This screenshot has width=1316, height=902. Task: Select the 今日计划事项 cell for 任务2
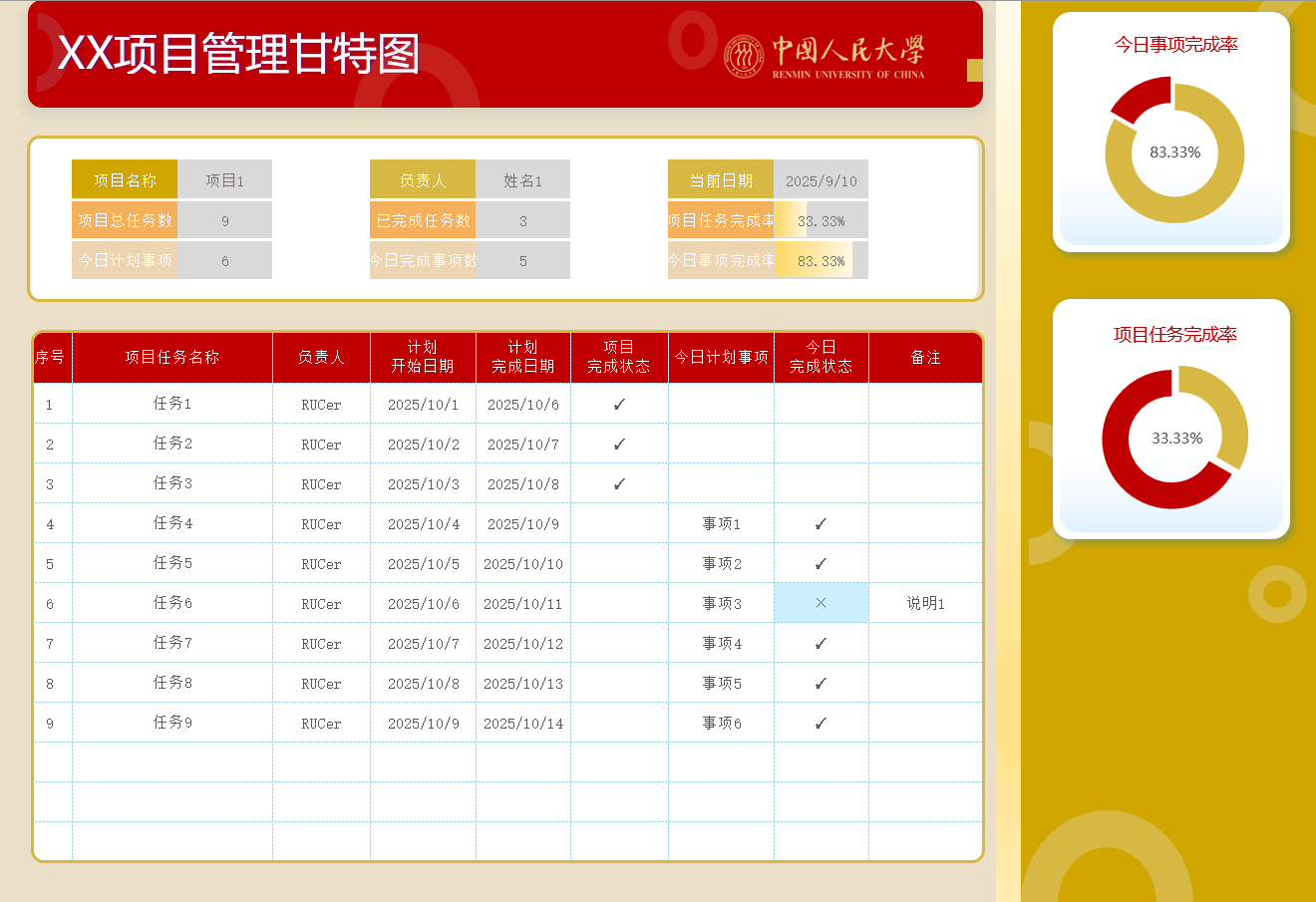coord(721,444)
